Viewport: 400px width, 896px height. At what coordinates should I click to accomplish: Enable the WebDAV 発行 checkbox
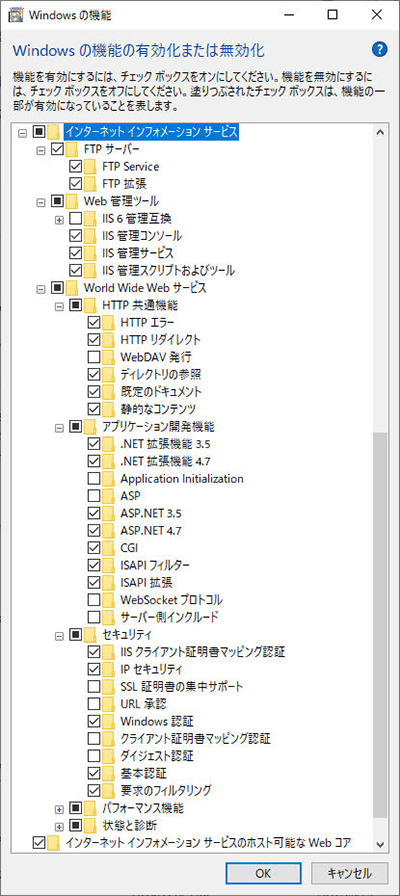tap(94, 357)
